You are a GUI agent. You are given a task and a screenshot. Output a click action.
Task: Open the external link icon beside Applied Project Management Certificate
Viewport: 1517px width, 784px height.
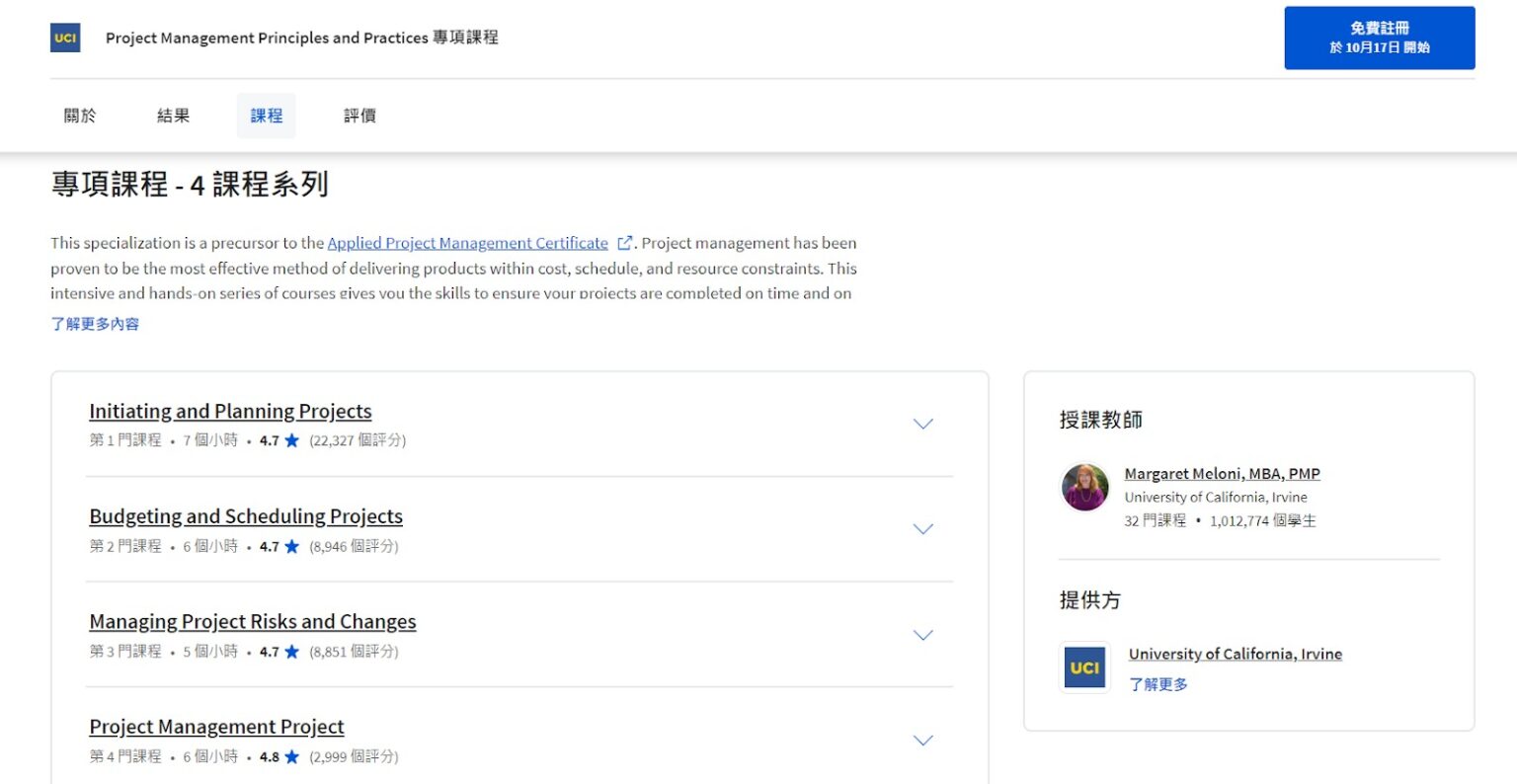(x=625, y=241)
